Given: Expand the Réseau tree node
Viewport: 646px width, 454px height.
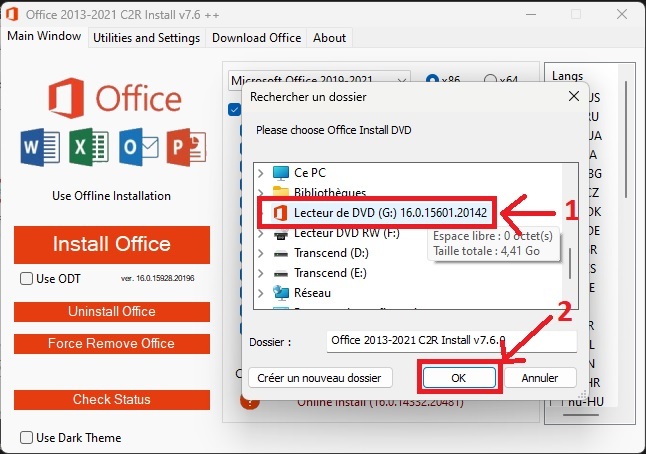Looking at the screenshot, I should pyautogui.click(x=261, y=293).
